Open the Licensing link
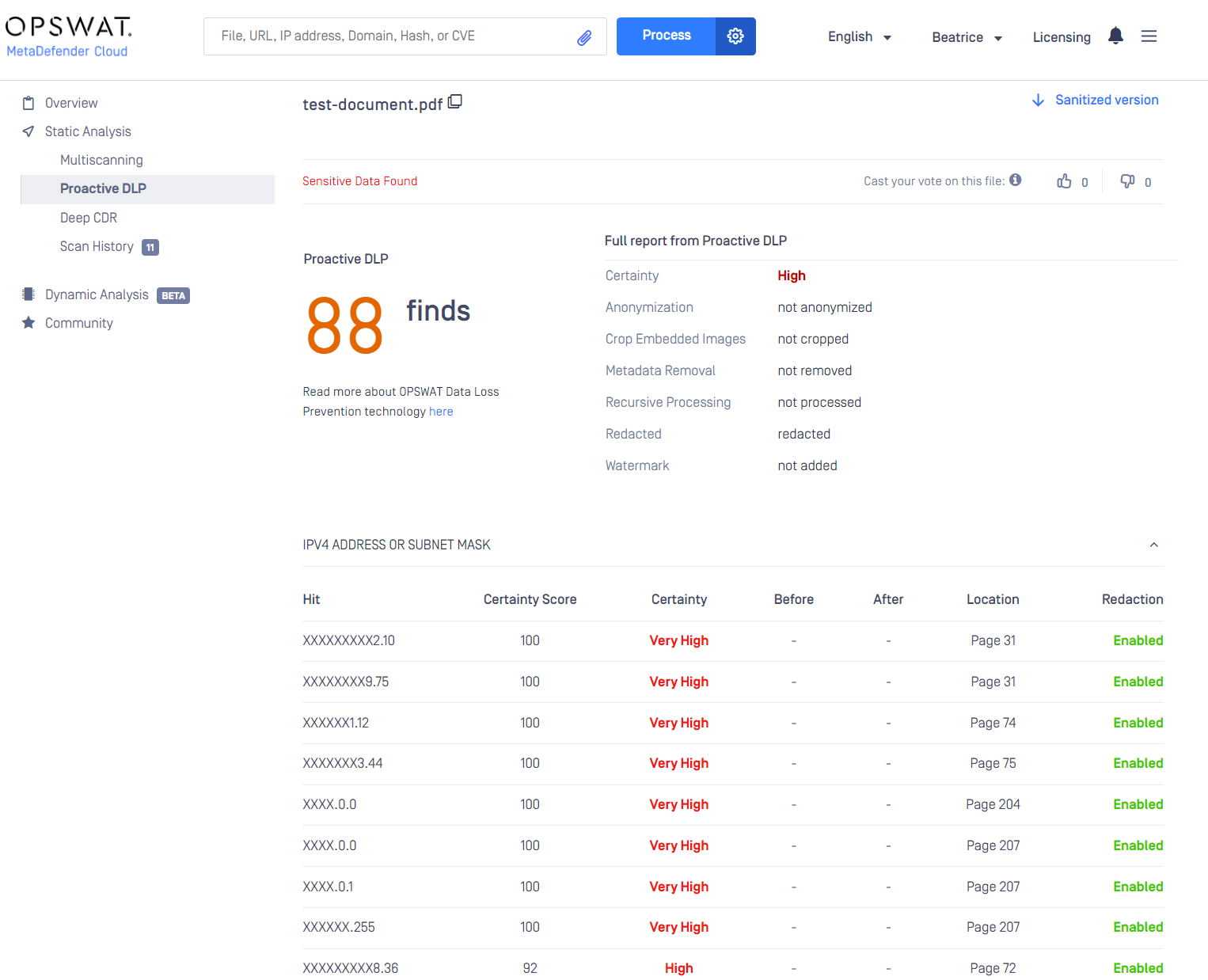This screenshot has height=980, width=1208. pos(1062,37)
